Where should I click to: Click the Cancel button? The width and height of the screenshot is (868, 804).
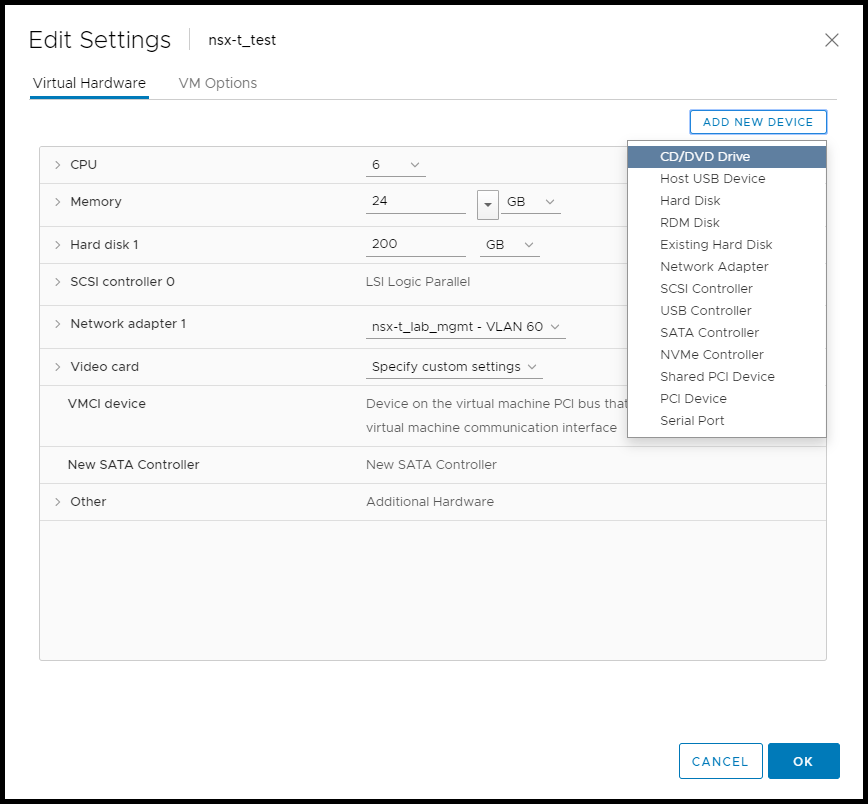tap(720, 761)
